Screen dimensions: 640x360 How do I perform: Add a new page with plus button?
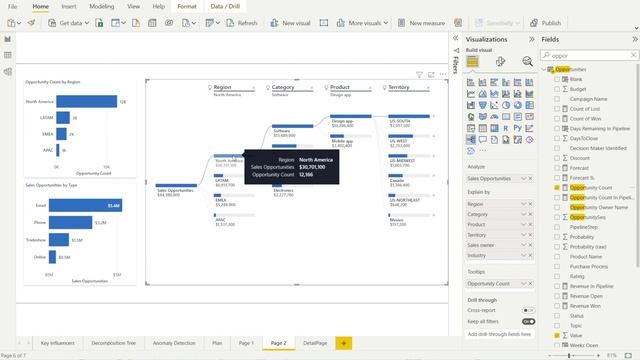click(344, 343)
